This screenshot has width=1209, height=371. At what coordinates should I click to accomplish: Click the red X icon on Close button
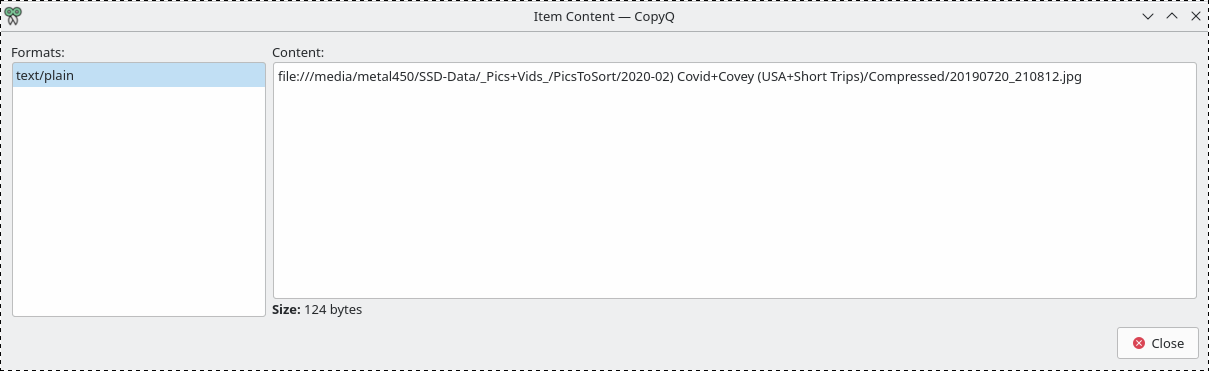pyautogui.click(x=1139, y=343)
